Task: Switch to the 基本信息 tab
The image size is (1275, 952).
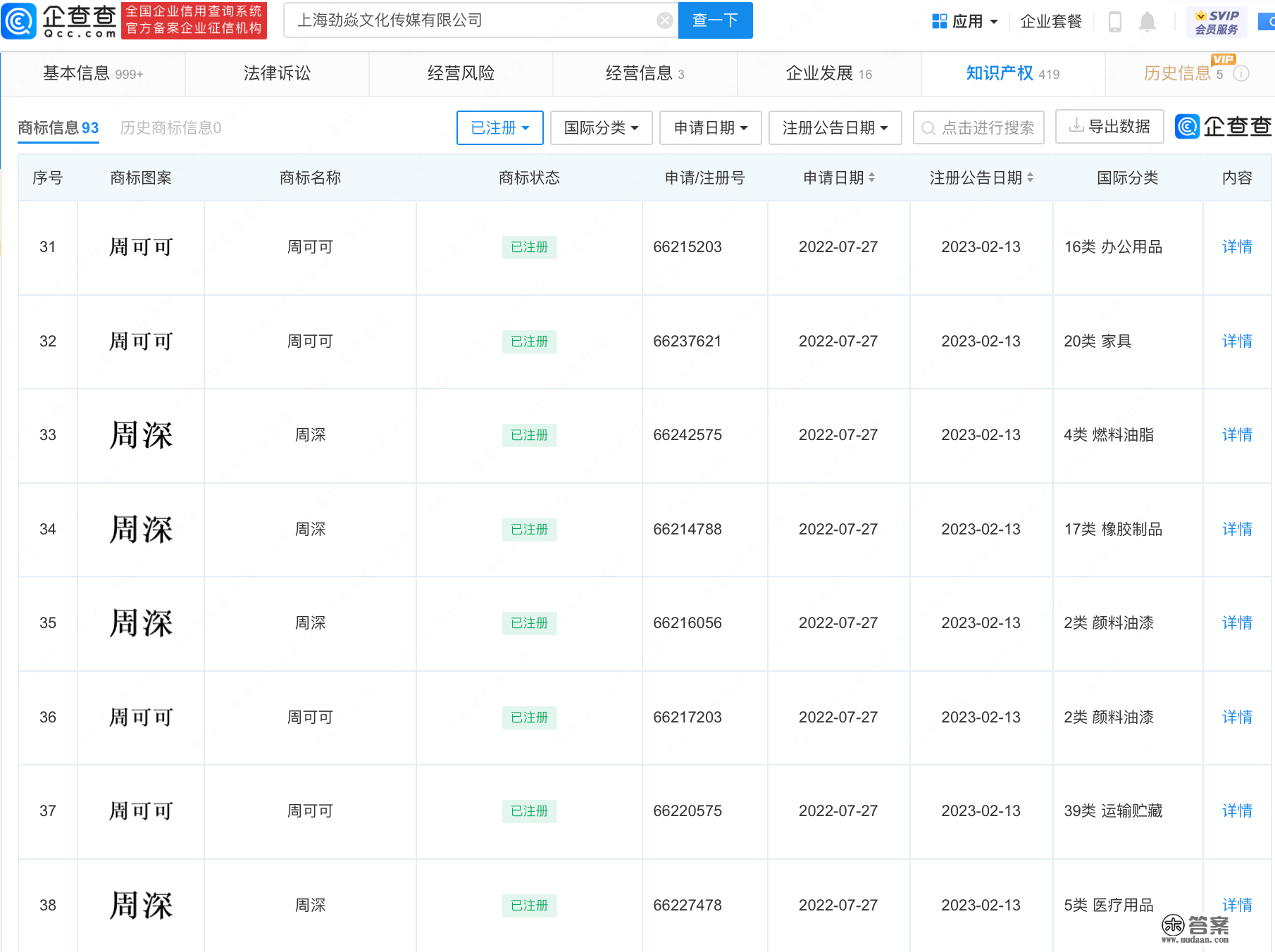Action: (93, 73)
